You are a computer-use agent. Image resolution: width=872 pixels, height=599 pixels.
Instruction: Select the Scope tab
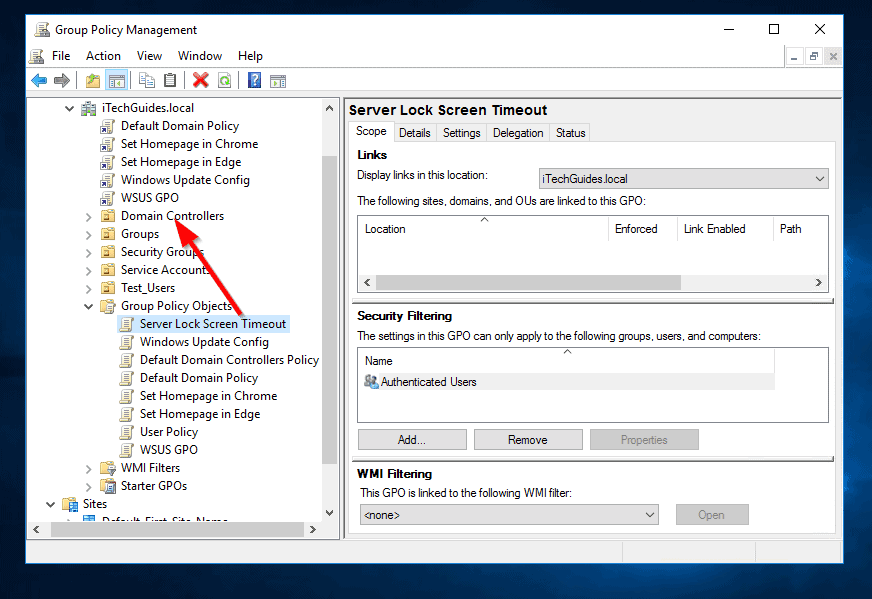tap(371, 131)
